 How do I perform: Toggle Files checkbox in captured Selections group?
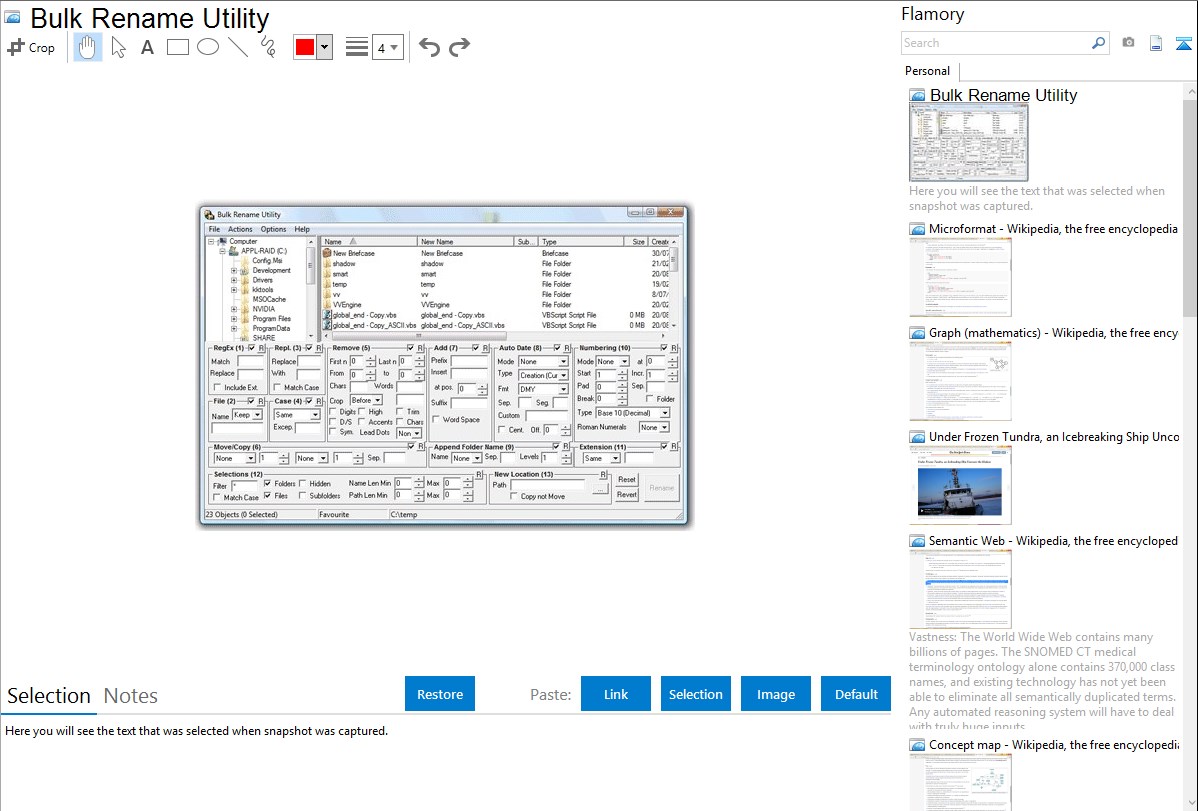(x=267, y=495)
